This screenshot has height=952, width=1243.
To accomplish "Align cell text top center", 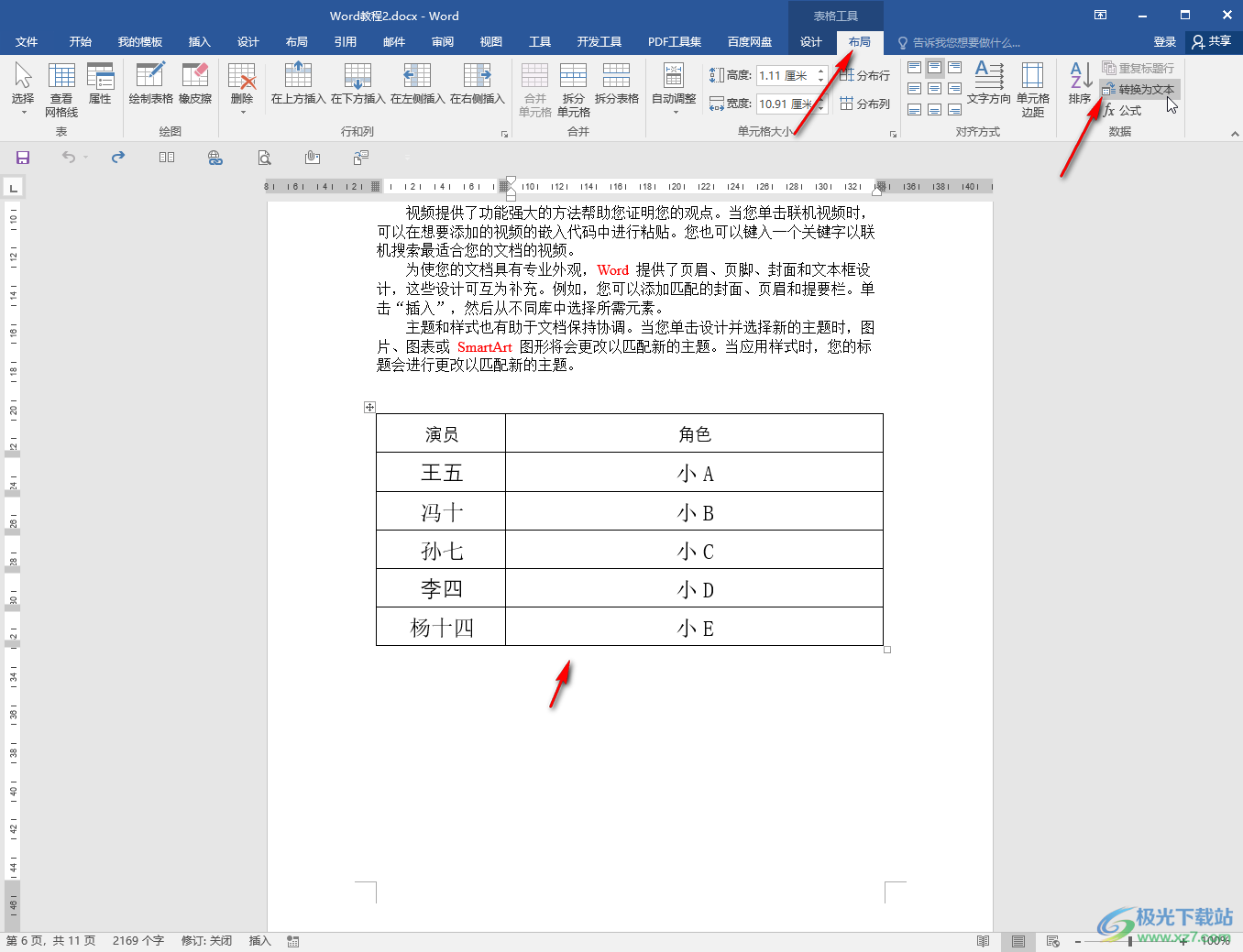I will (x=934, y=68).
